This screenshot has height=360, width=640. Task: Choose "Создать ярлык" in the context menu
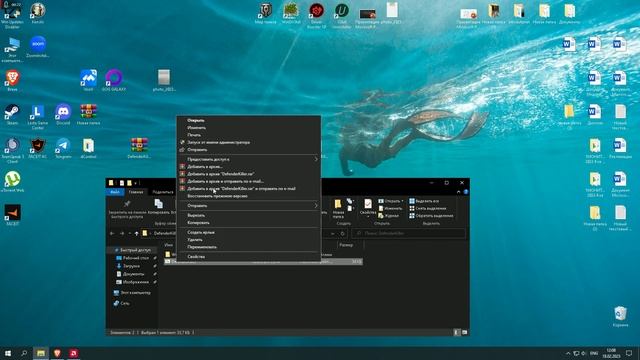(x=201, y=232)
